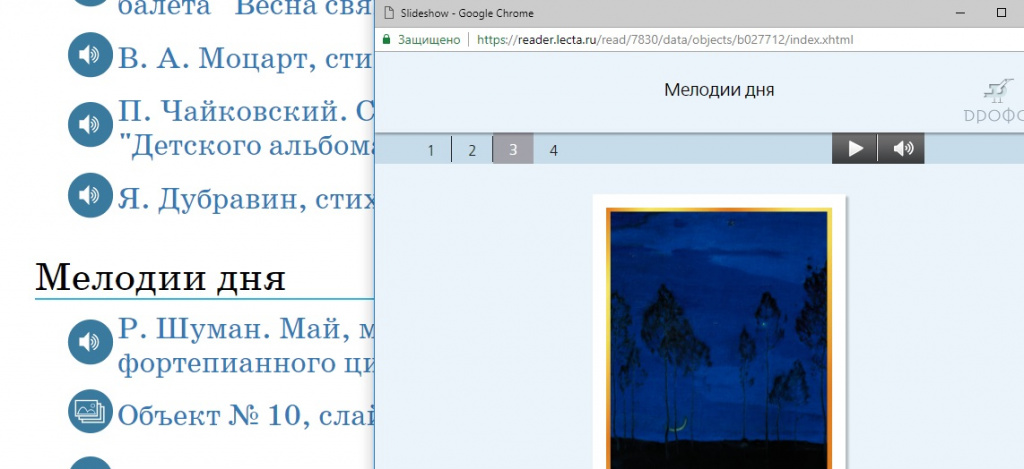Play audio for Р. Шуман Май entry
Image resolution: width=1024 pixels, height=469 pixels.
pos(90,342)
